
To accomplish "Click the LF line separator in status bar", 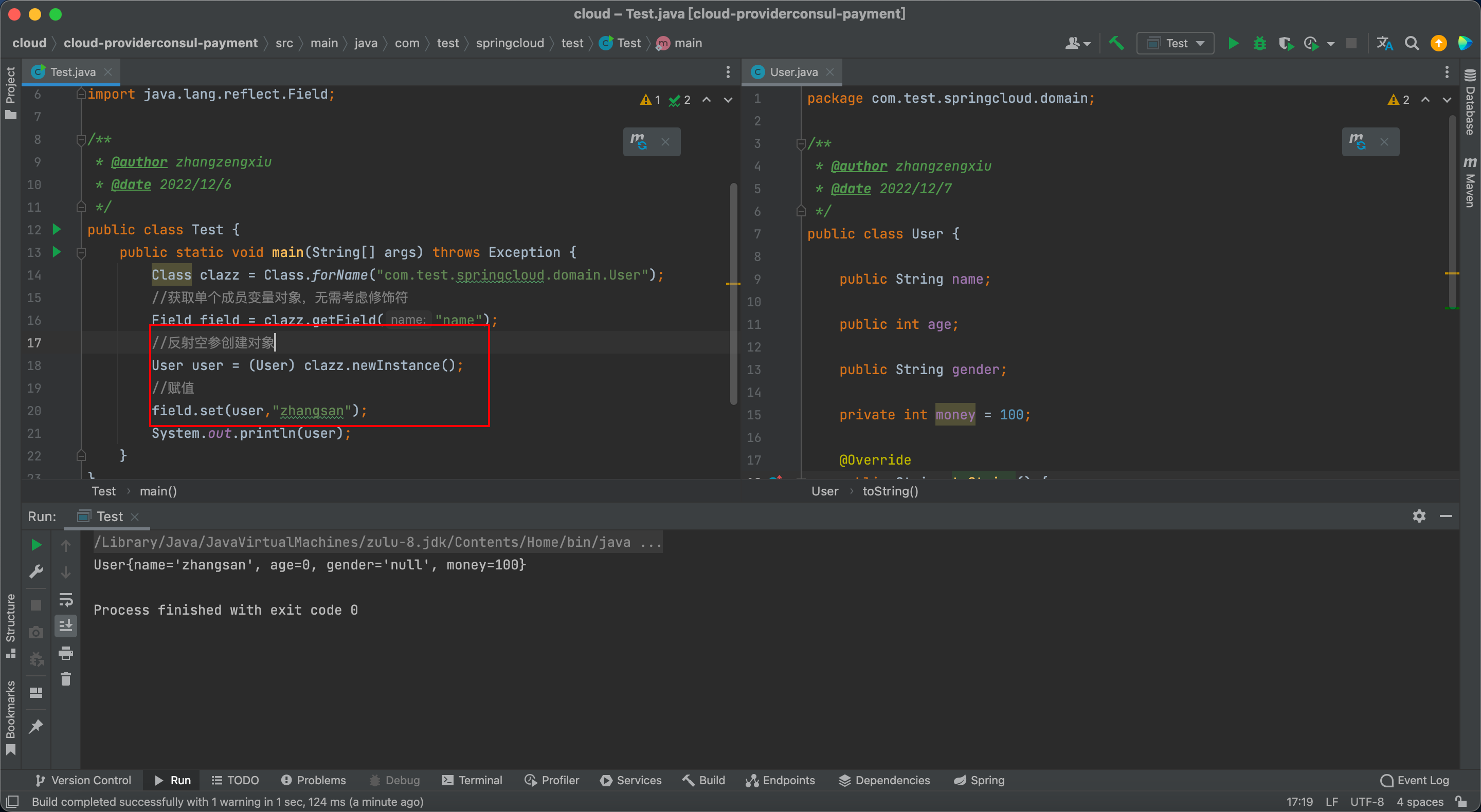I will (x=1331, y=802).
